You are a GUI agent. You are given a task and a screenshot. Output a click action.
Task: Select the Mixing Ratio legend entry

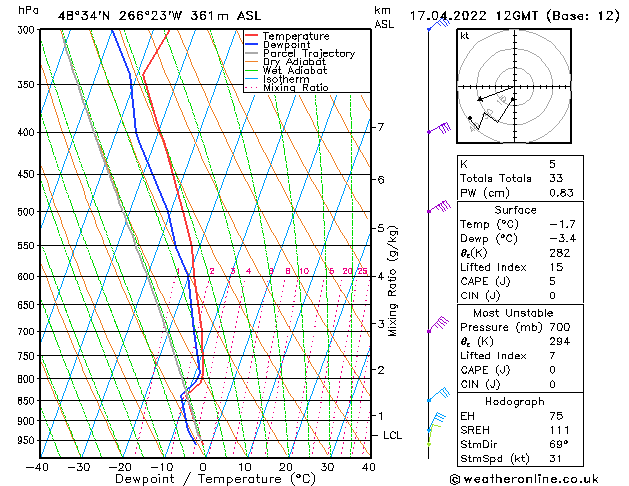296,89
